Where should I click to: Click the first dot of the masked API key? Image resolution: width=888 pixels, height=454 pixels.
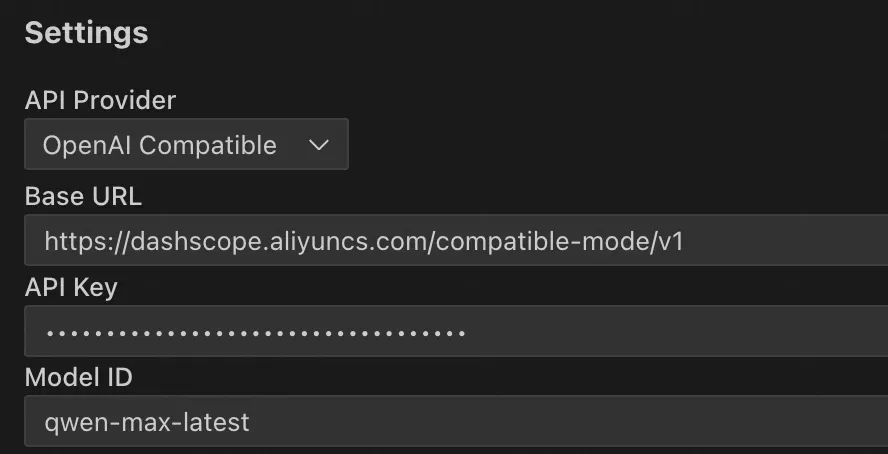(x=51, y=332)
